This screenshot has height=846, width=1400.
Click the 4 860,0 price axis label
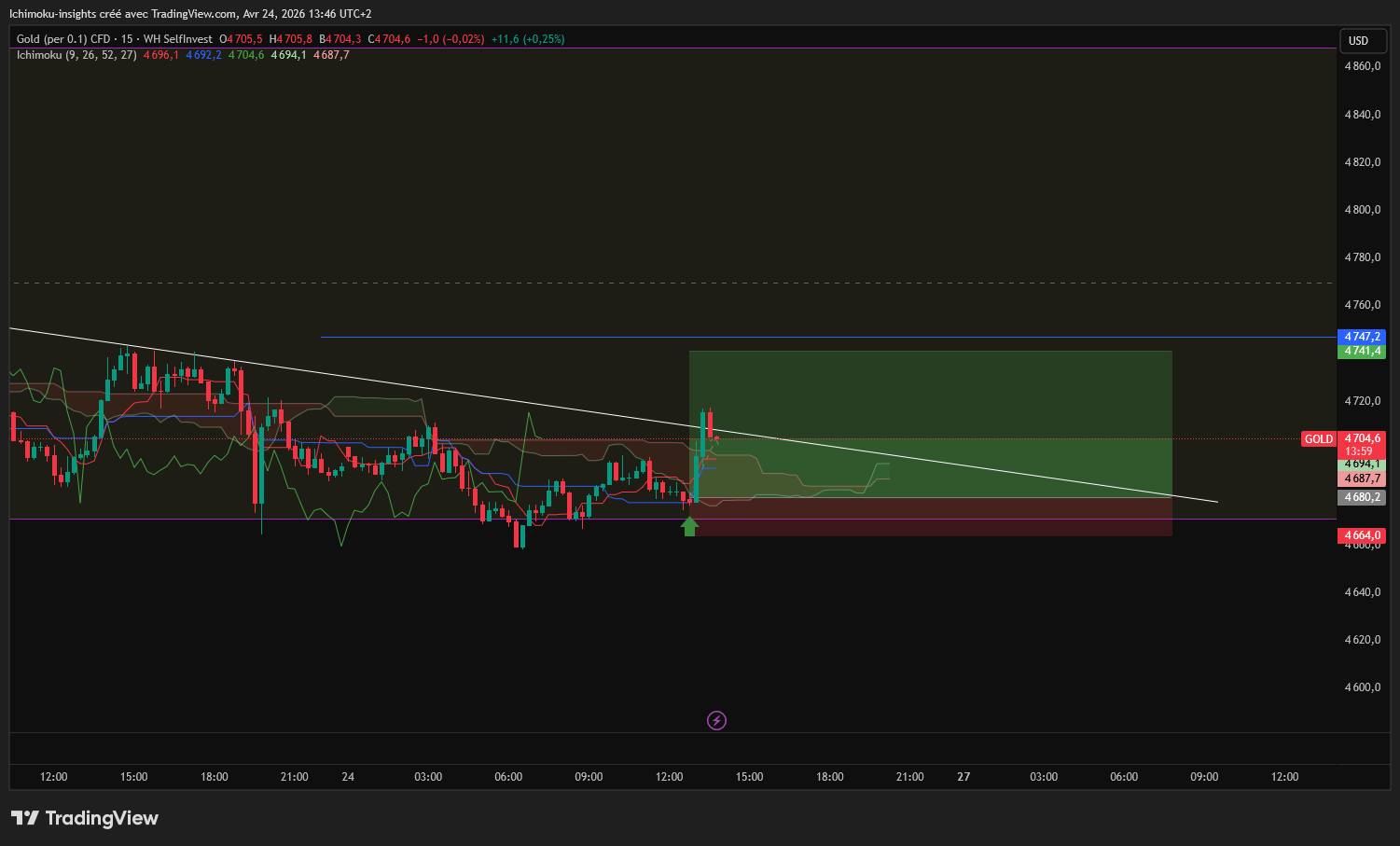[1363, 66]
